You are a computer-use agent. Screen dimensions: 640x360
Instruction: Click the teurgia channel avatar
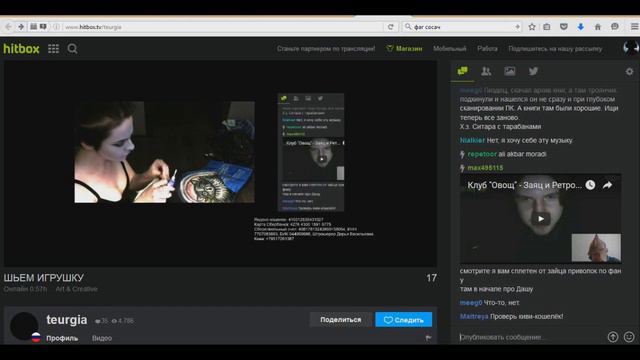(x=24, y=326)
